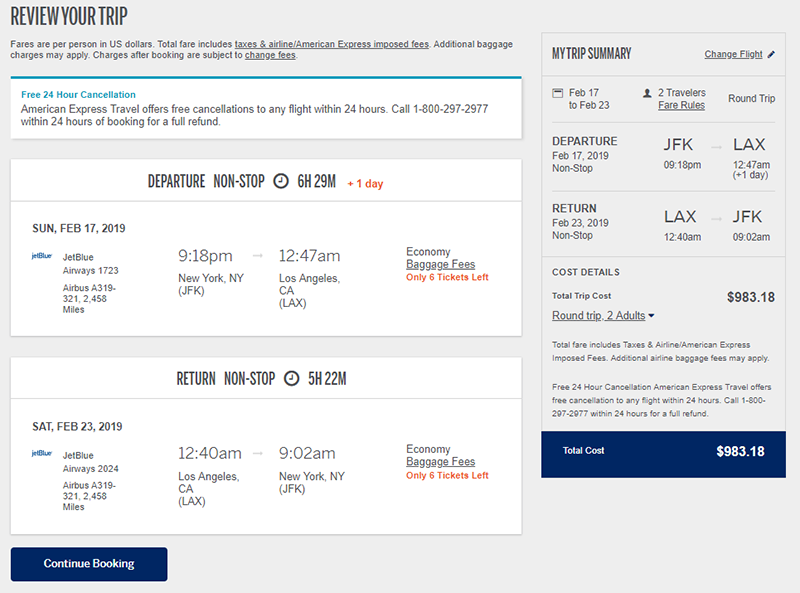Click the summary arrow from JFK to LAX
This screenshot has height=593, width=800.
pyautogui.click(x=714, y=147)
